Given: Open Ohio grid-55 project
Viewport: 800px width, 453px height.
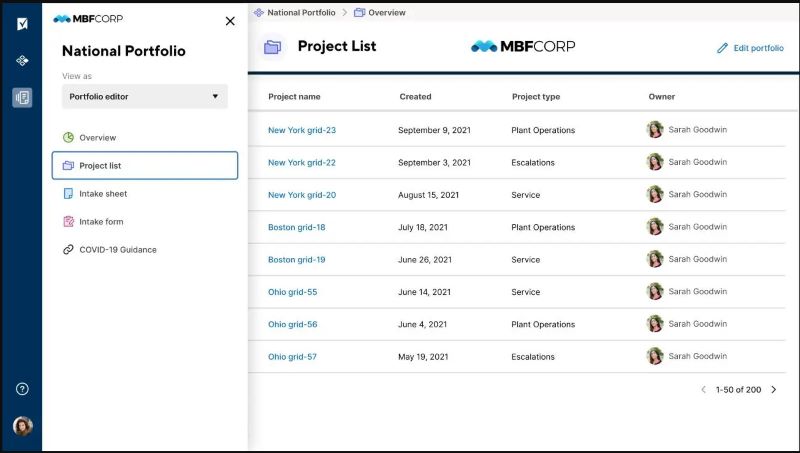Looking at the screenshot, I should [292, 292].
